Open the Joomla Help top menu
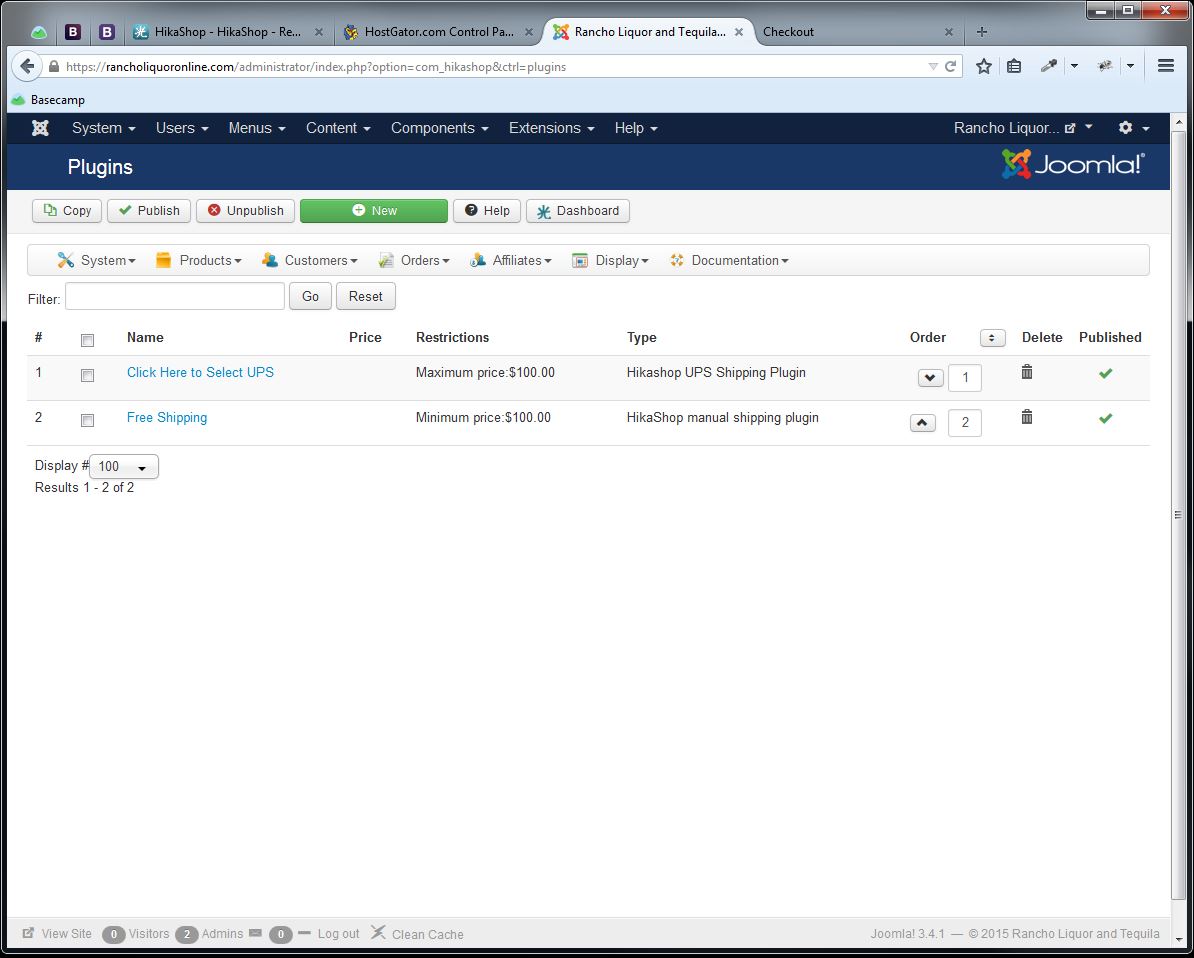 coord(636,128)
